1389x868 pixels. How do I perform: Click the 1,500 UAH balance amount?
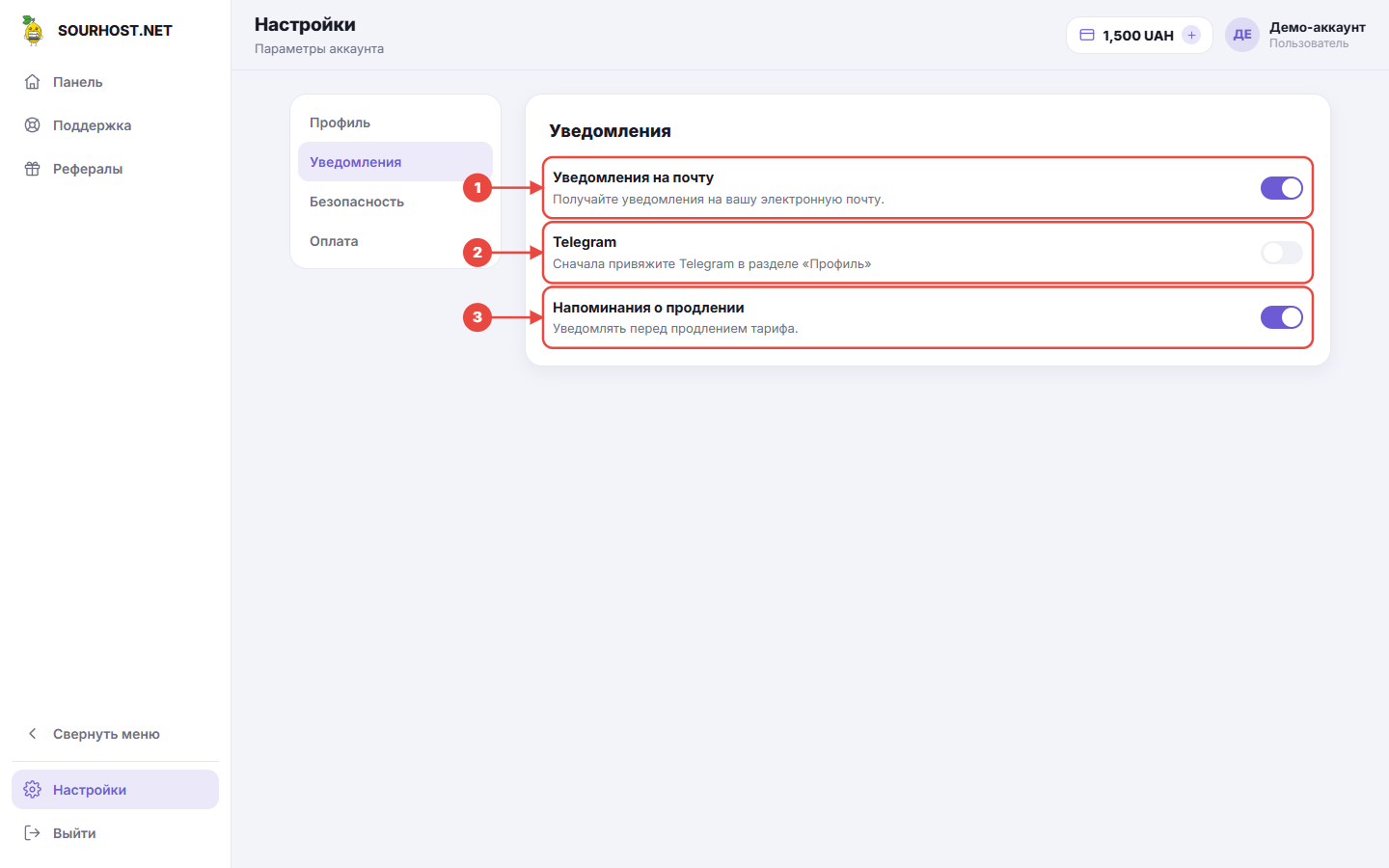point(1138,36)
